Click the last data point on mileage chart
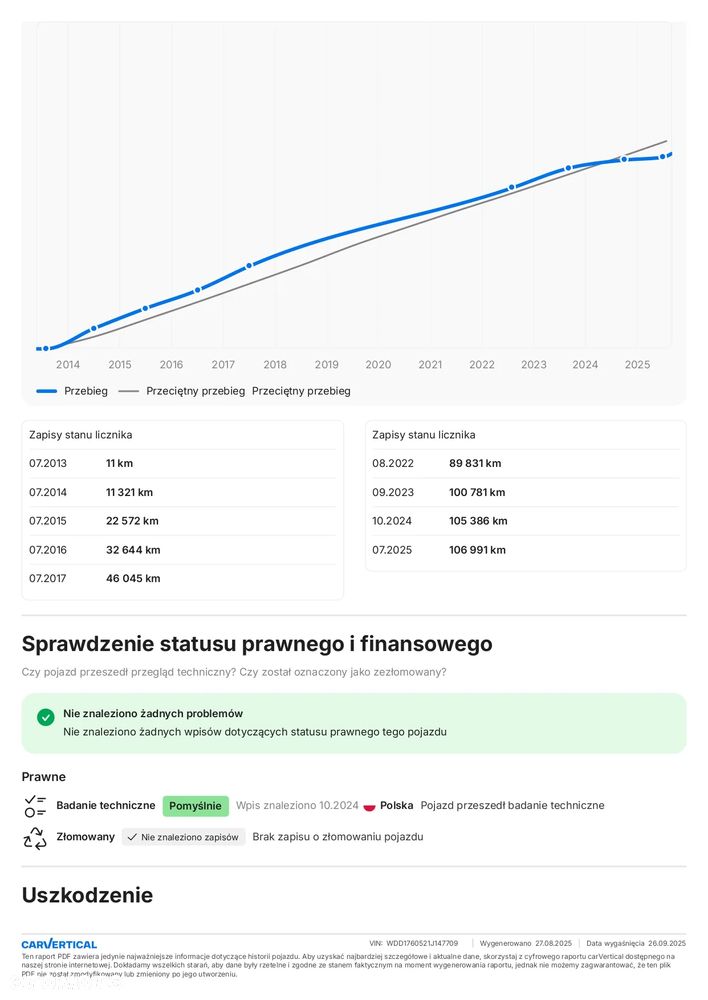The width and height of the screenshot is (708, 1000). click(x=662, y=156)
